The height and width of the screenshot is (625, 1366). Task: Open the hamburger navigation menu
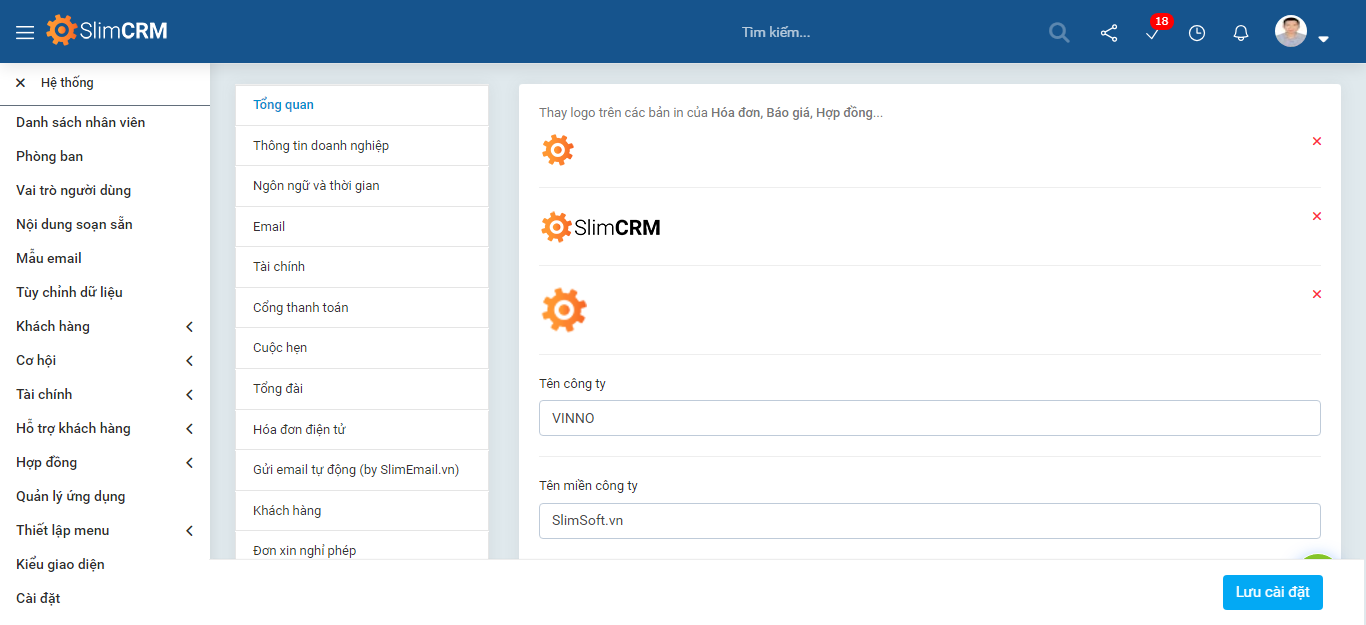(26, 30)
